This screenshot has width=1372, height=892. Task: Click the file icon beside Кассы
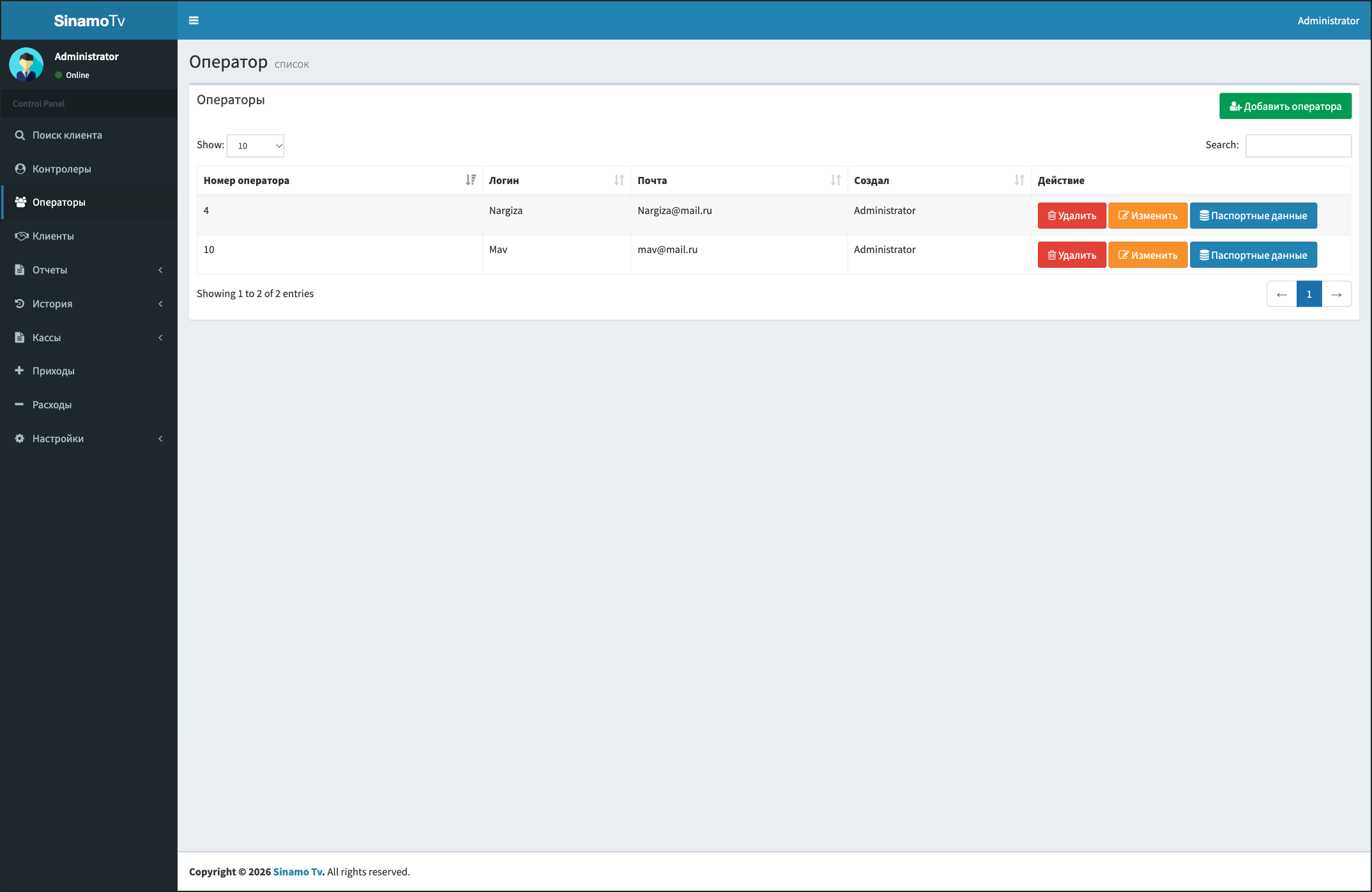[x=19, y=337]
